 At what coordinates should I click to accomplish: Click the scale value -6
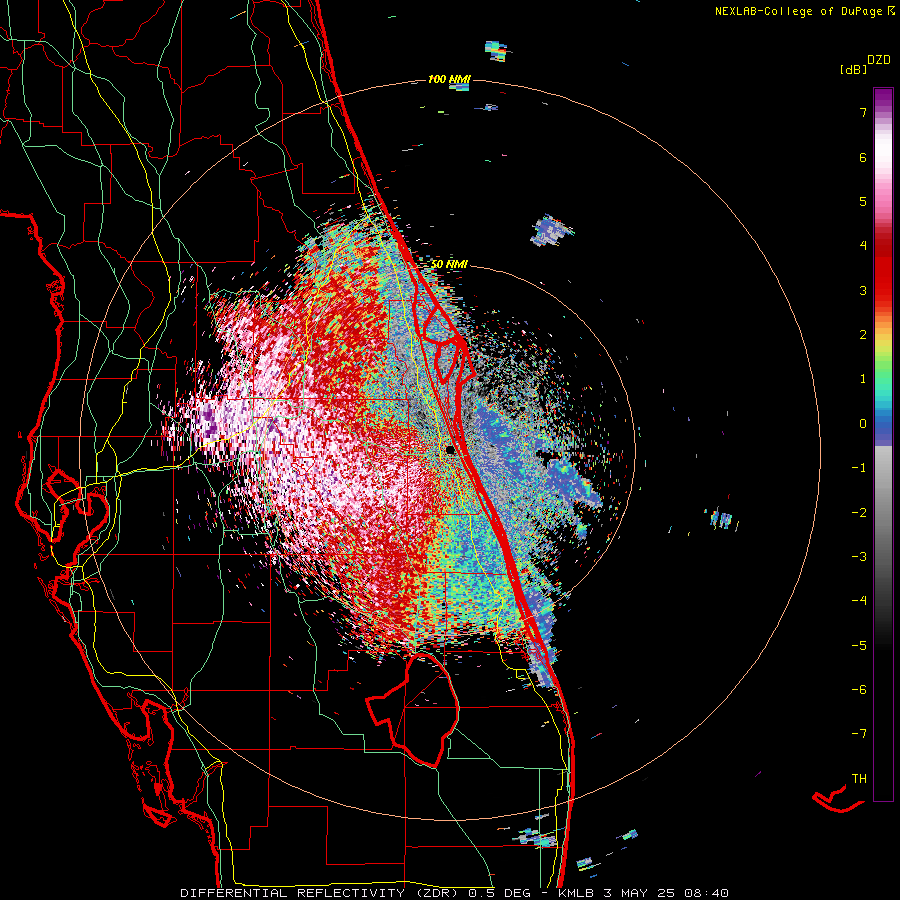(859, 689)
